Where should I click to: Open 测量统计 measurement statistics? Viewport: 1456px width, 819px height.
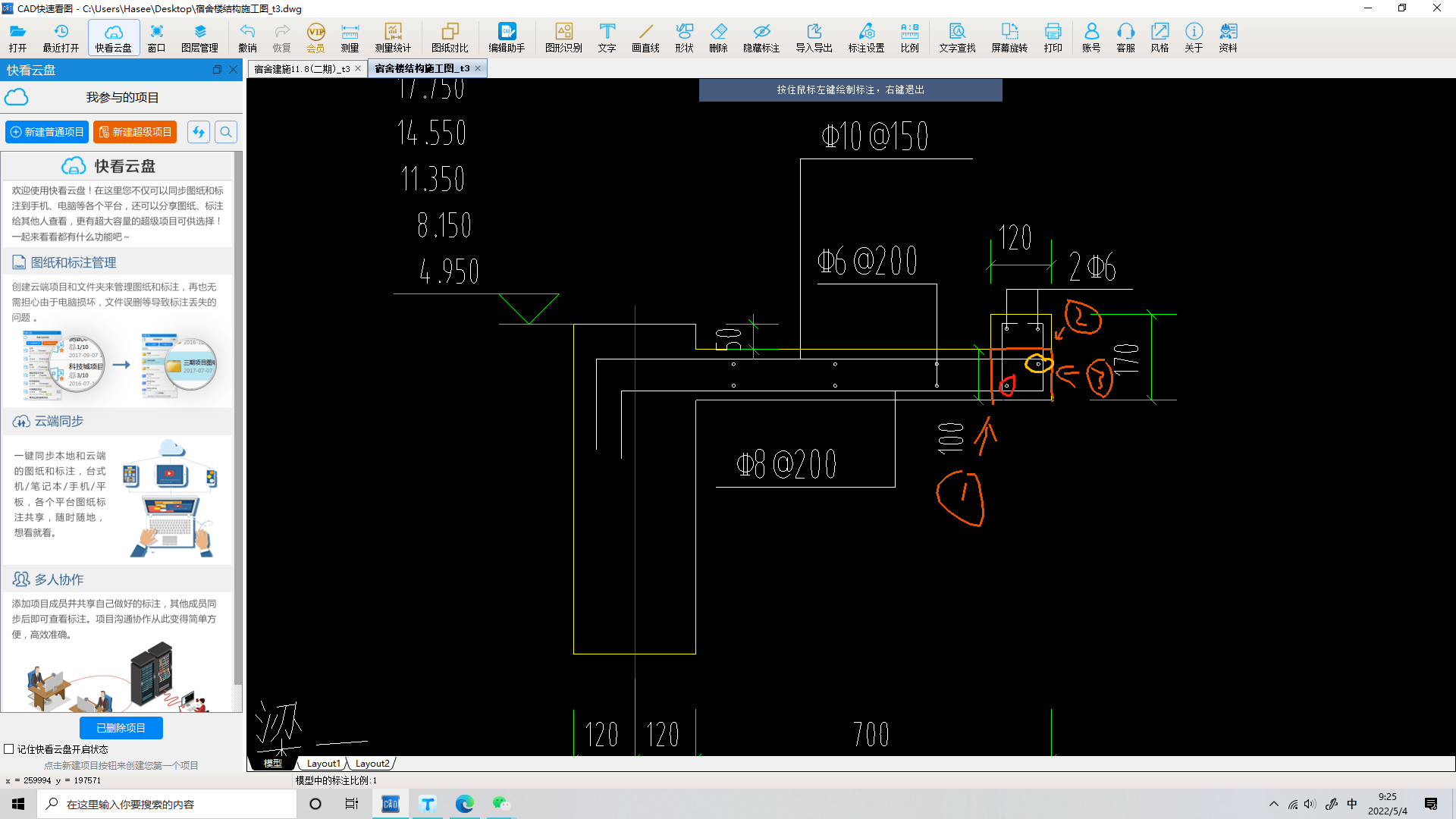tap(393, 37)
